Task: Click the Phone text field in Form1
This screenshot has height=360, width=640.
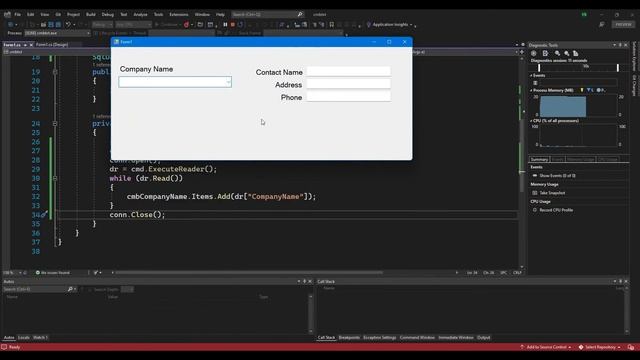Action: click(348, 97)
